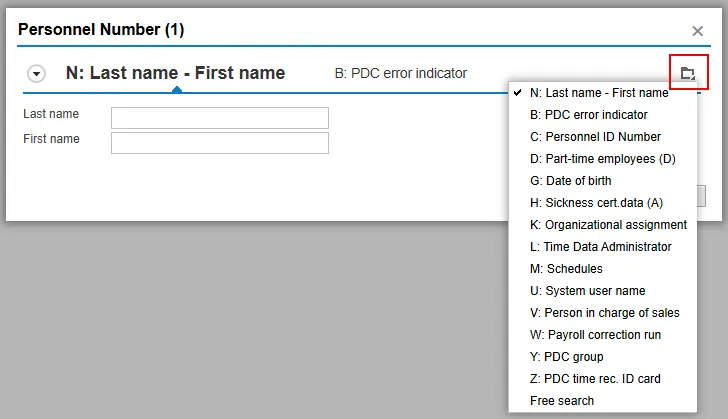Screen dimensions: 728x419
Task: Collapse the search criteria arrow button
Action: (x=37, y=74)
